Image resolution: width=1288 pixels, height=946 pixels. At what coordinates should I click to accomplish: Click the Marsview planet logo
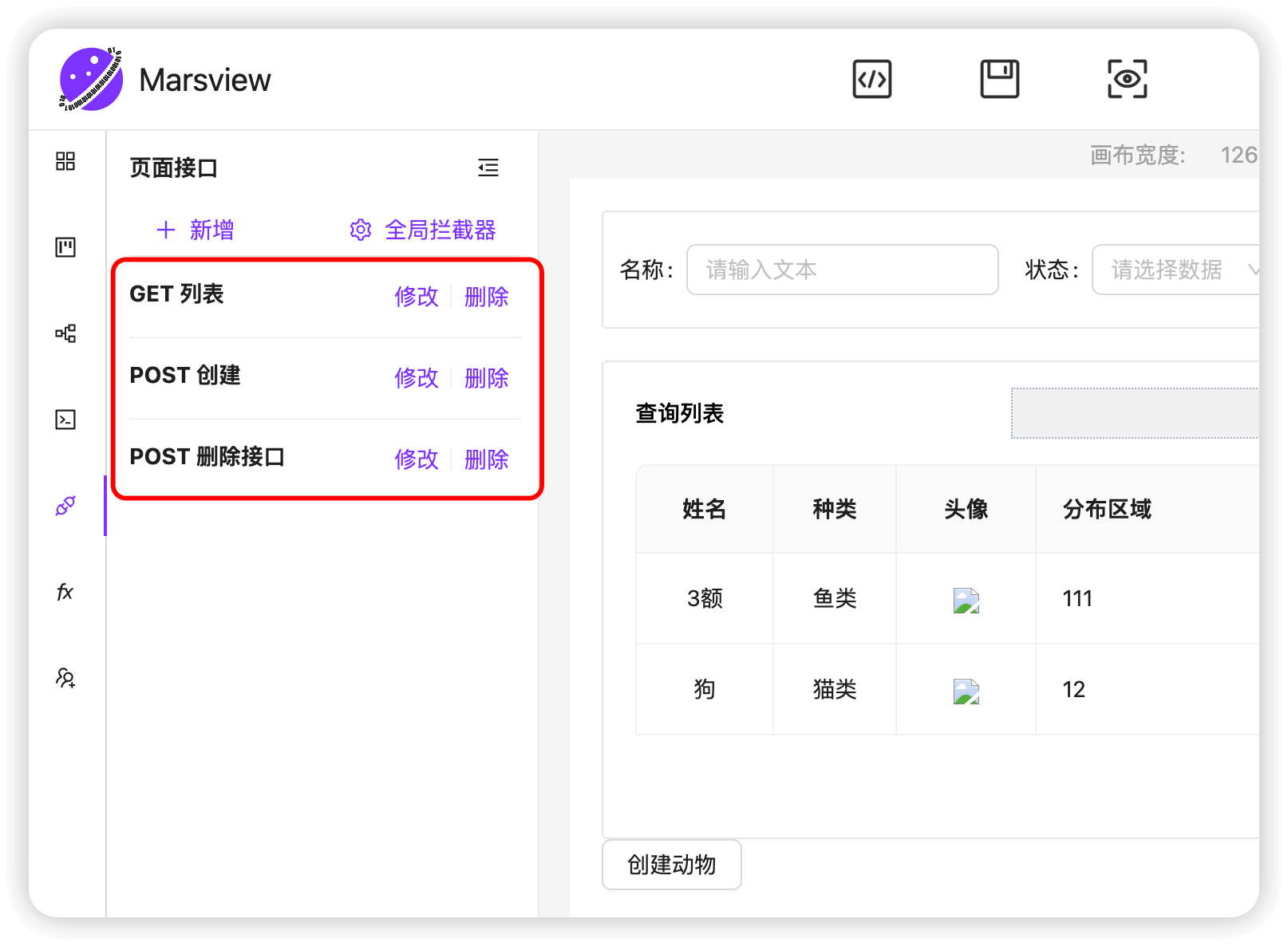point(91,79)
